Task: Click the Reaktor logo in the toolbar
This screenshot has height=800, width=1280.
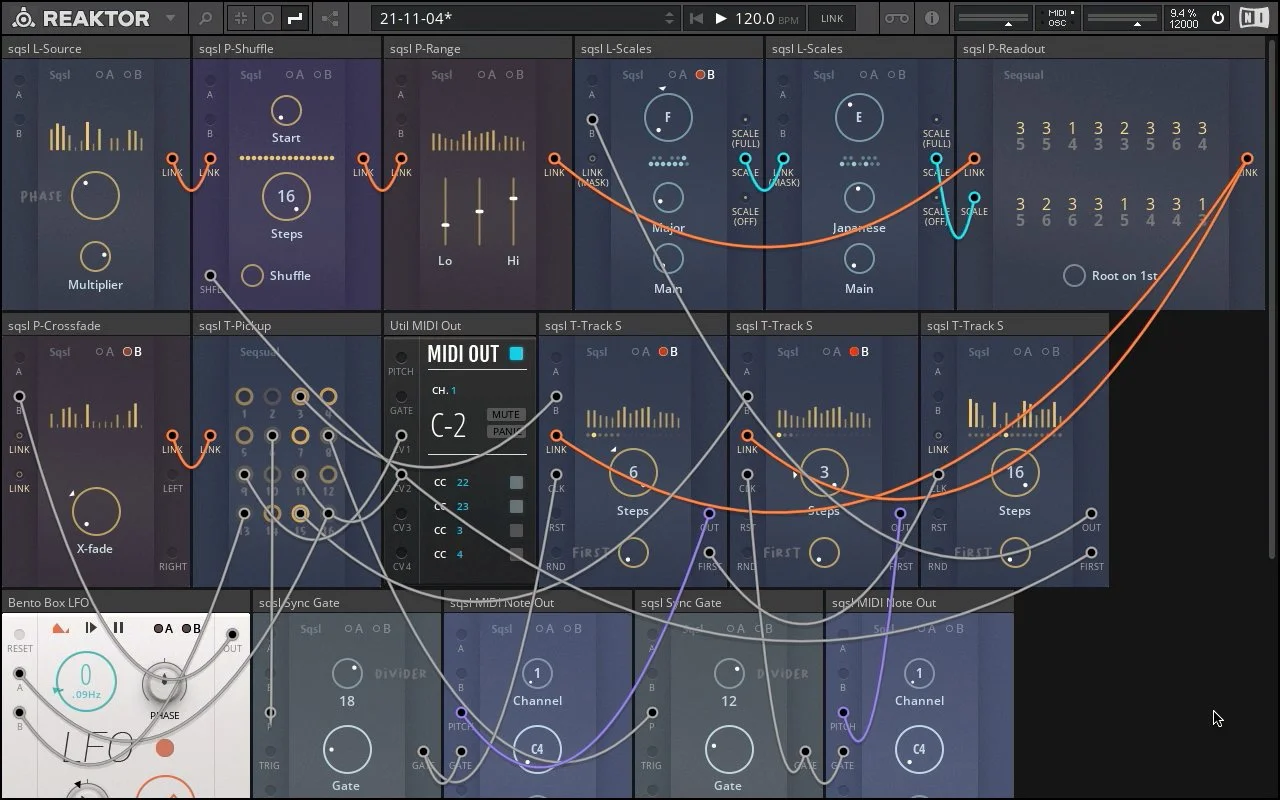Action: pos(82,18)
